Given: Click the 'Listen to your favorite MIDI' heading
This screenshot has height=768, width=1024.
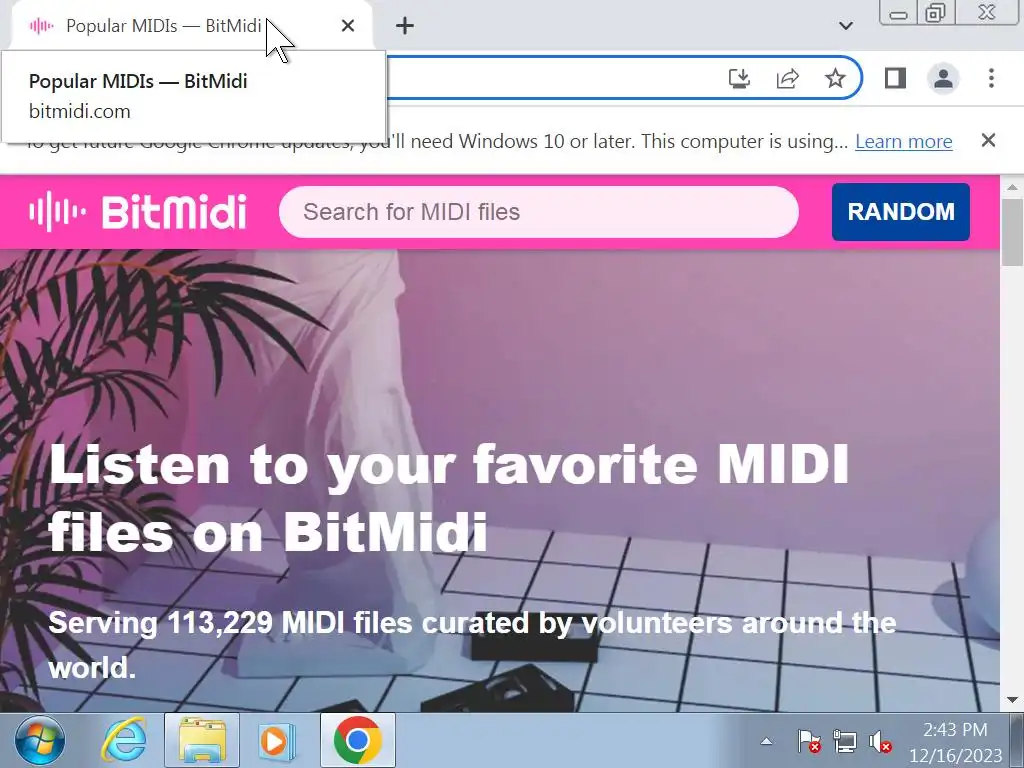Looking at the screenshot, I should 449,497.
